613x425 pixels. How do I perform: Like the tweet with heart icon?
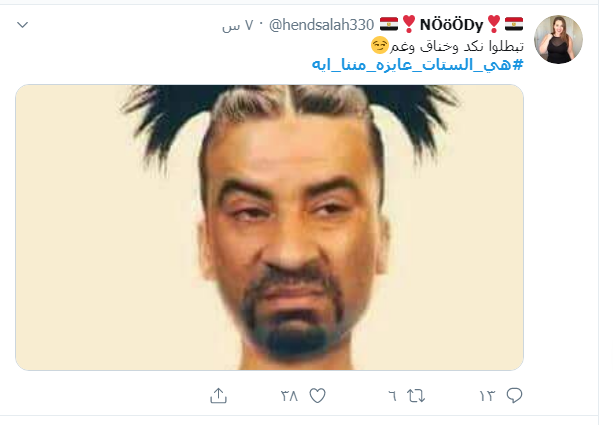[317, 396]
